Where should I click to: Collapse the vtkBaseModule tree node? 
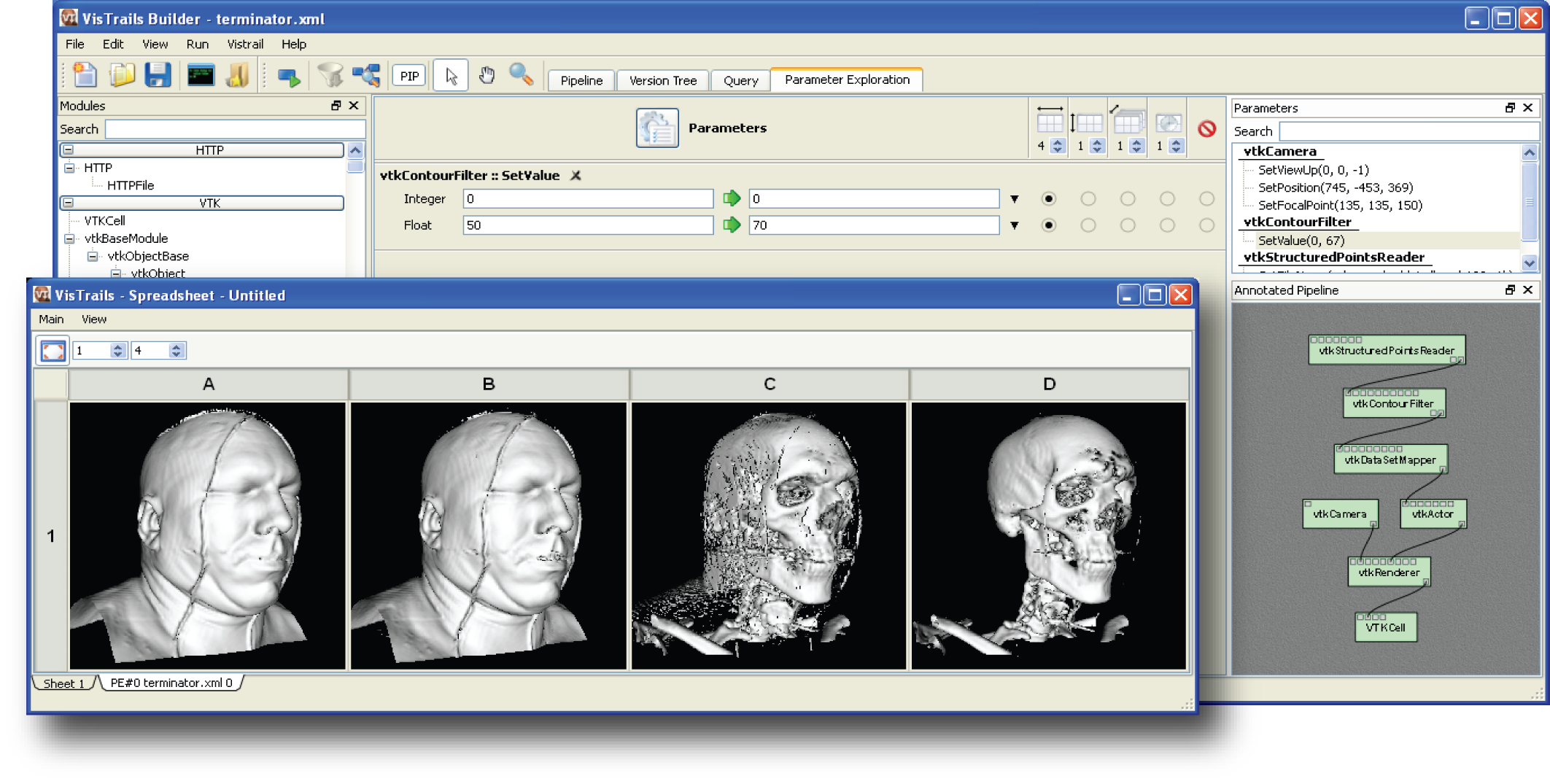tap(70, 238)
